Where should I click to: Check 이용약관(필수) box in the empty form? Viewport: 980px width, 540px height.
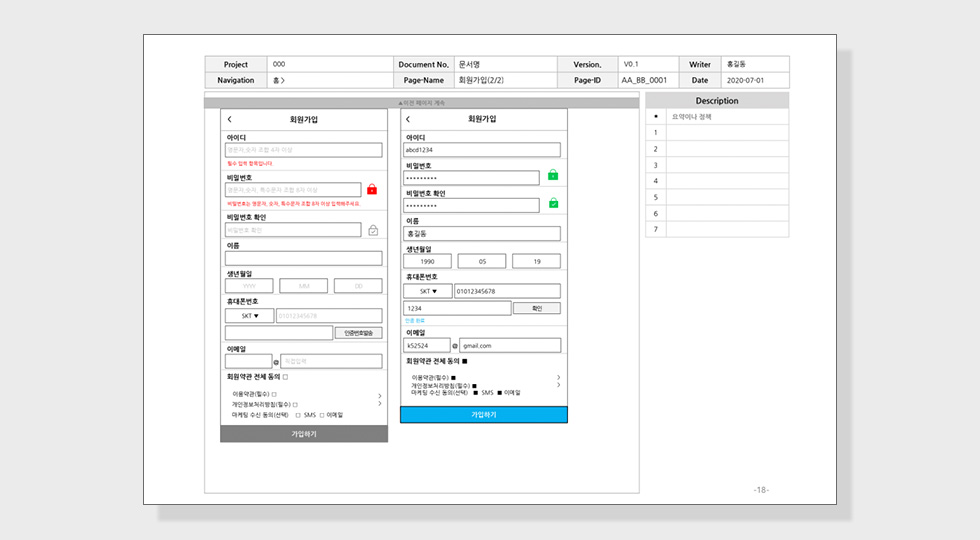(274, 394)
